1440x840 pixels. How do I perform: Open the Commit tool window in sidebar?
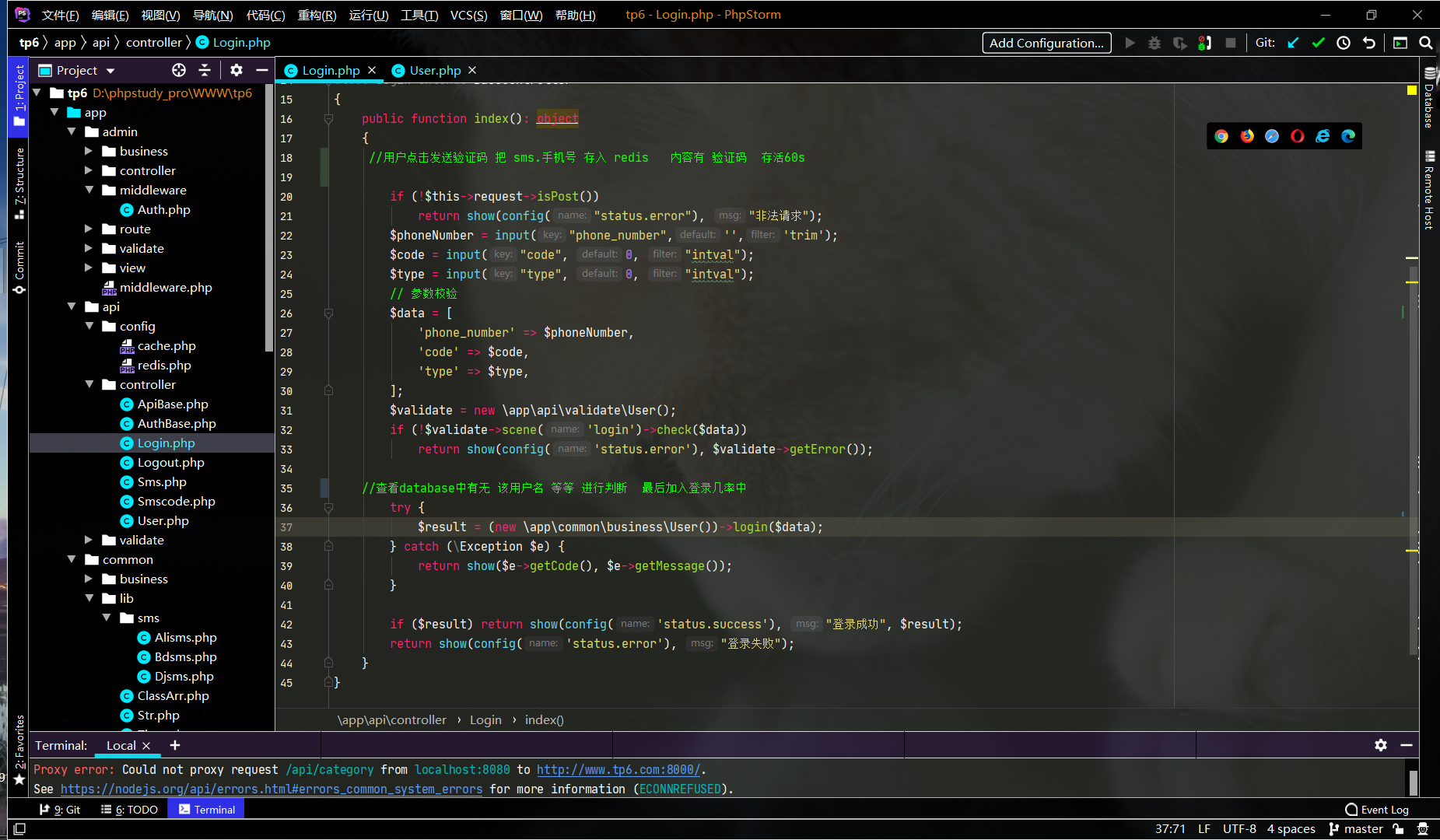click(x=19, y=268)
